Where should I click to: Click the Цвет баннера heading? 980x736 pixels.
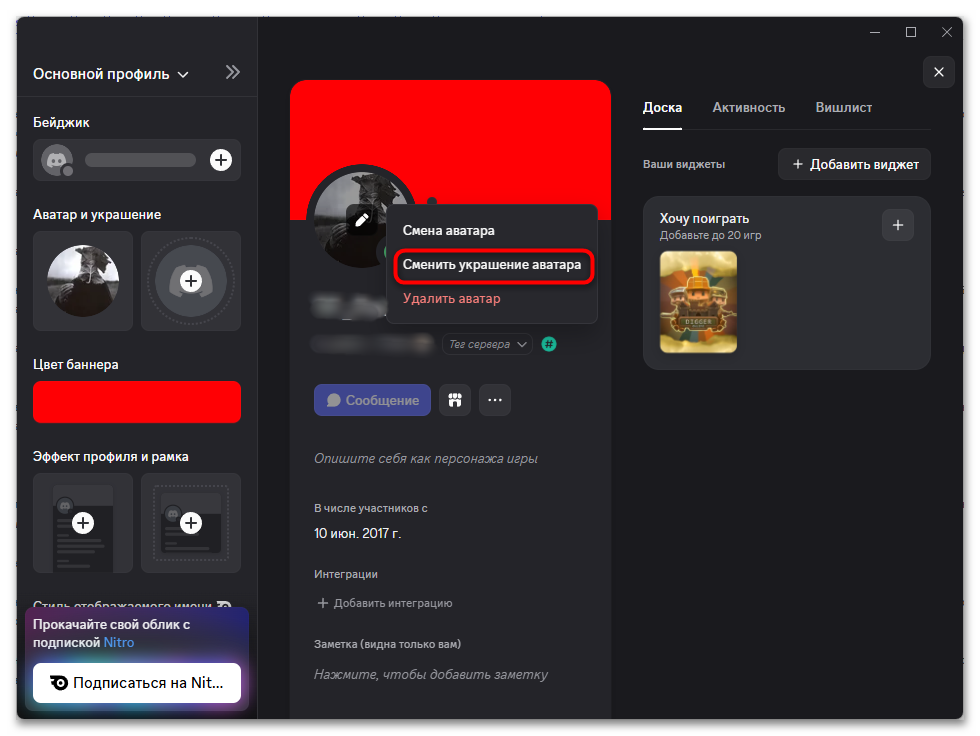76,365
